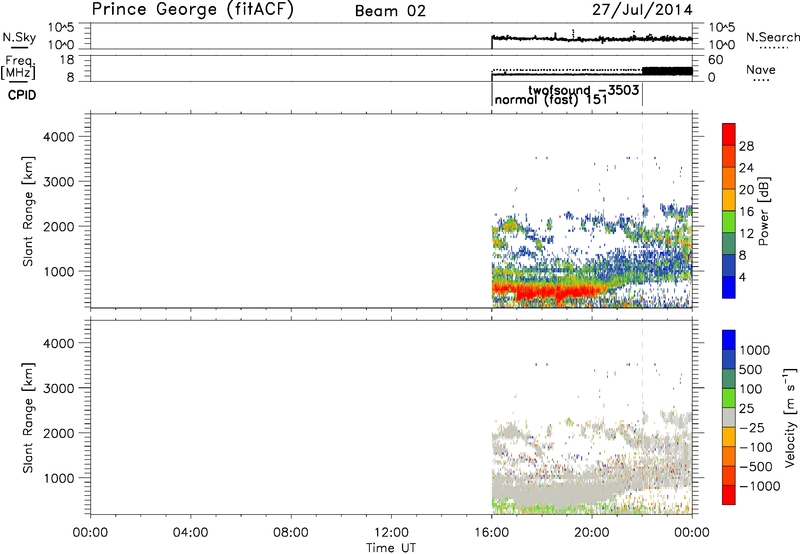Screen dimensions: 800x554
Task: Click the "100" value on Velocity colorbar
Action: click(x=749, y=389)
